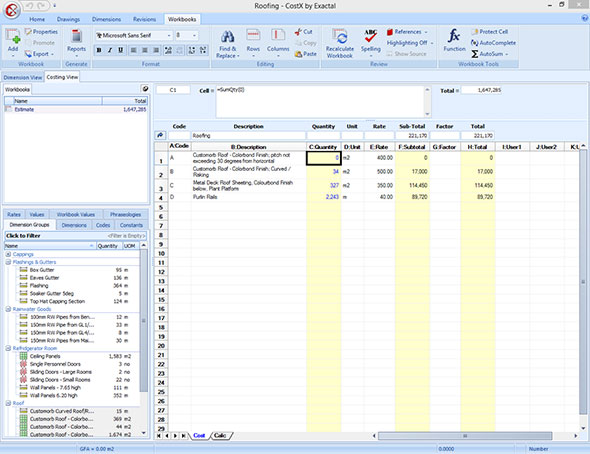Collapse the Rainwater Goods group
This screenshot has width=590, height=454.
coord(8,309)
